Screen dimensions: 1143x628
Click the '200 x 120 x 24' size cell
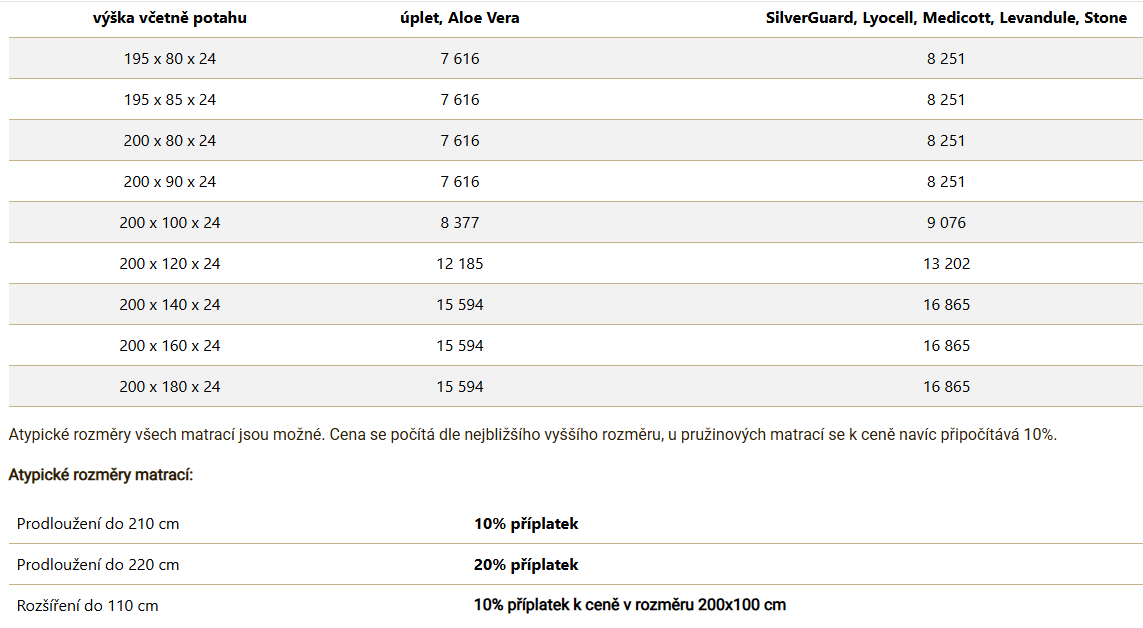pos(170,264)
